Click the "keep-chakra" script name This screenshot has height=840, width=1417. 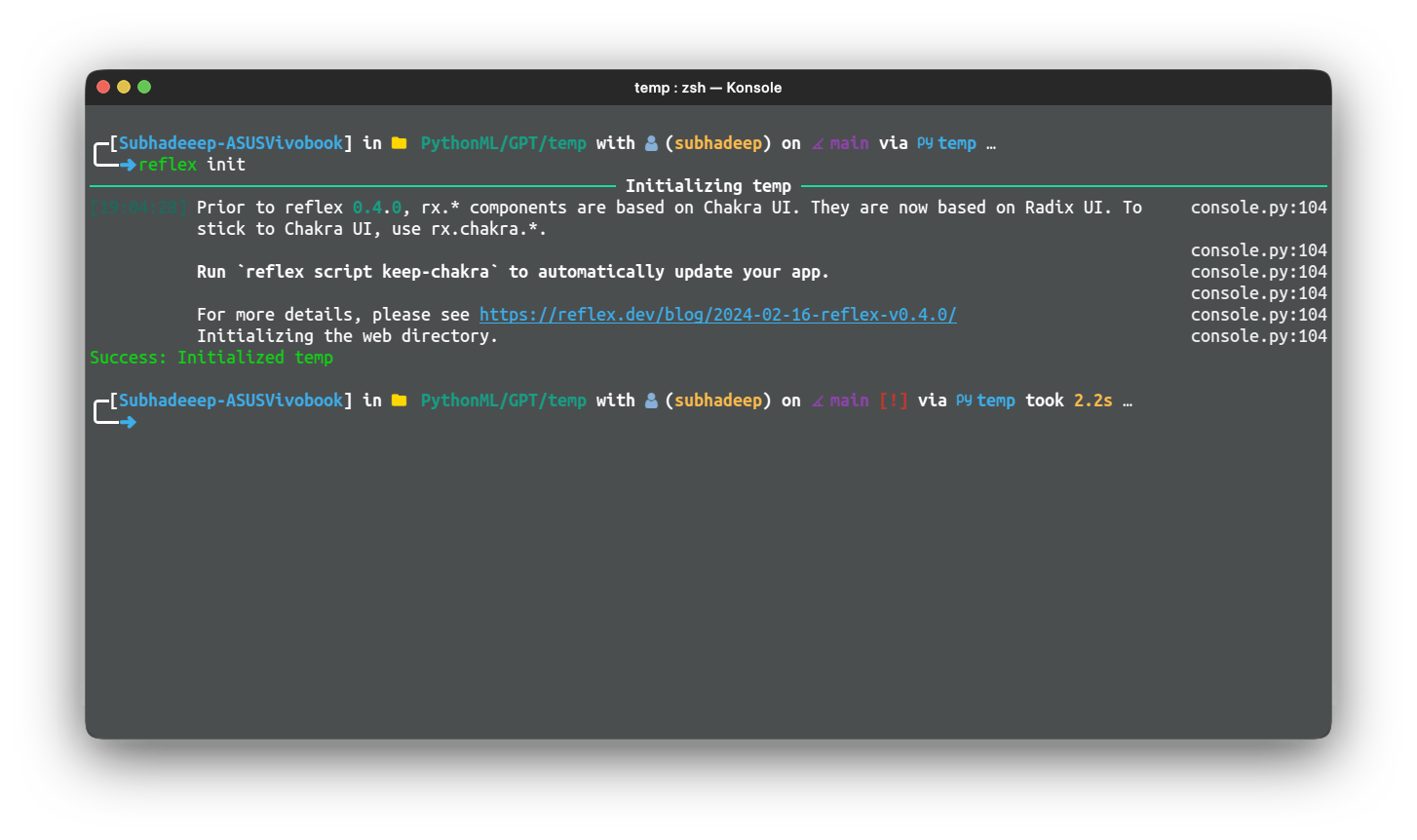click(436, 272)
